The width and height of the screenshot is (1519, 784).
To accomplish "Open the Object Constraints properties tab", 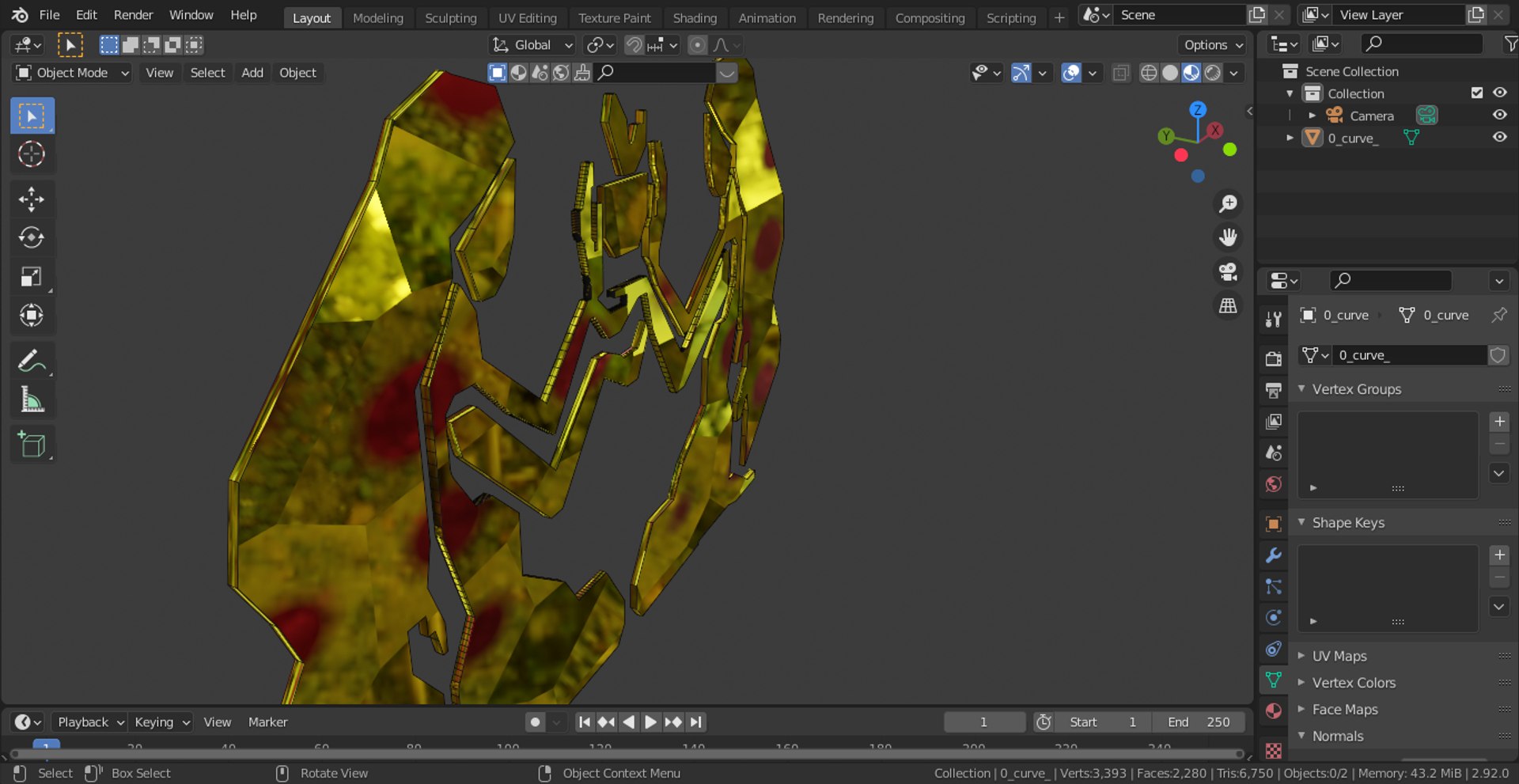I will coord(1273,649).
